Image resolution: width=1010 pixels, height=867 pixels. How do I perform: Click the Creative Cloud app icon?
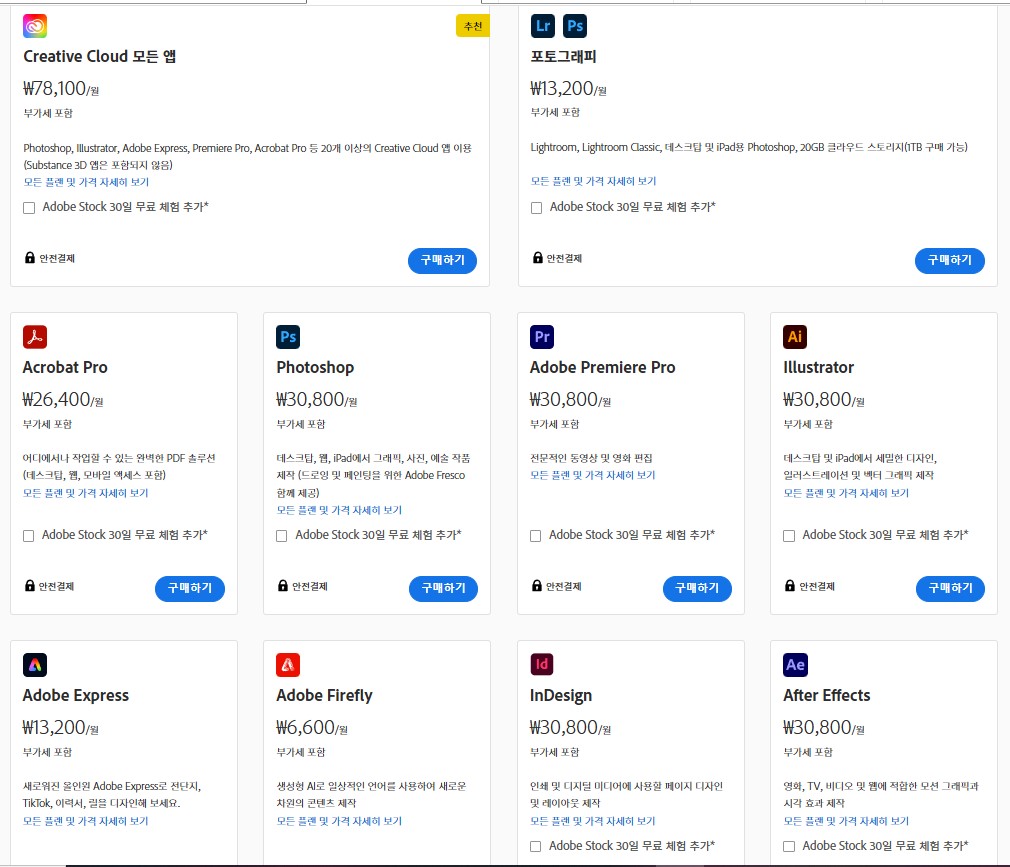pos(35,26)
